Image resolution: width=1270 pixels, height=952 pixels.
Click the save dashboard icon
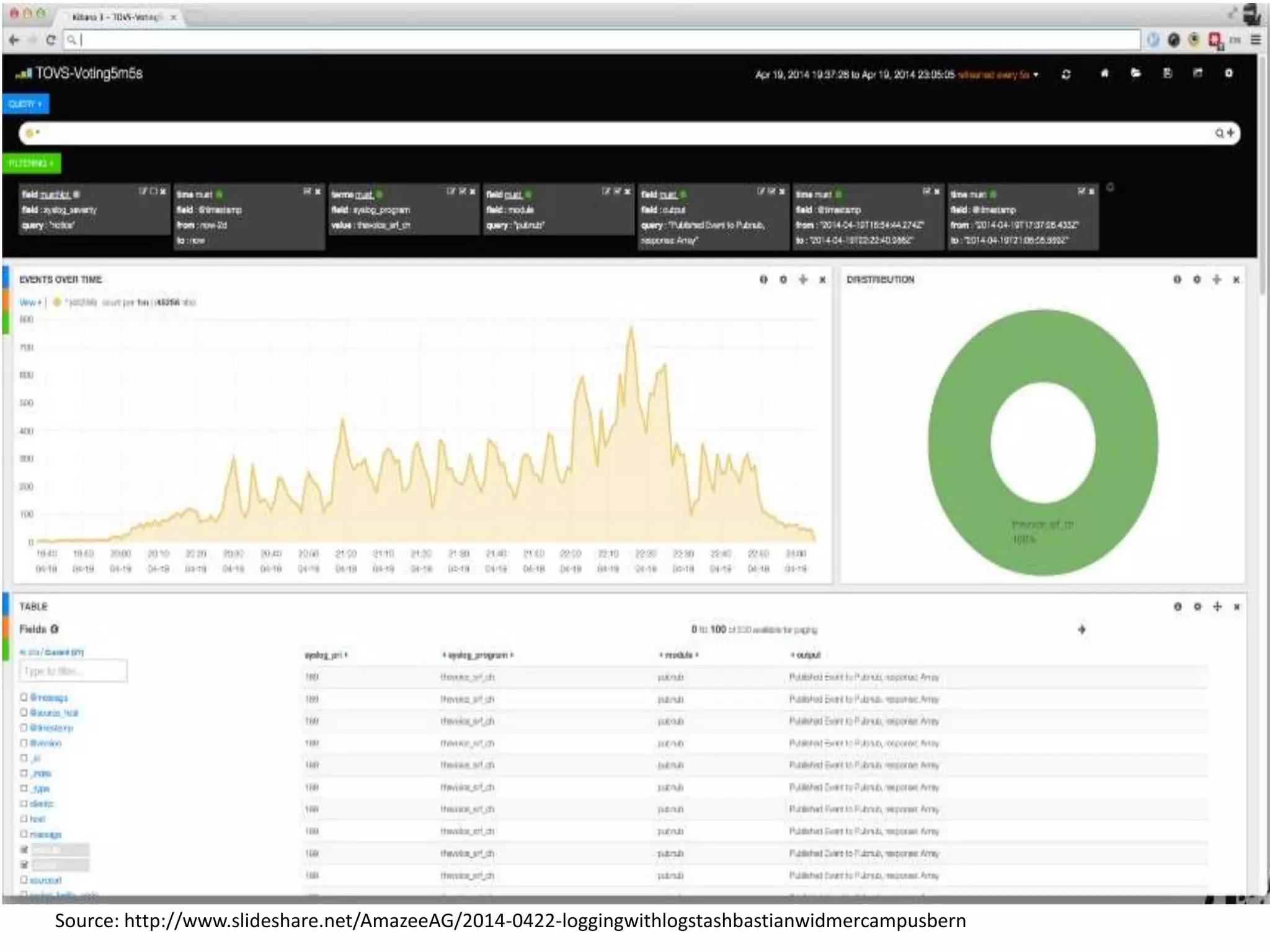[x=1167, y=74]
